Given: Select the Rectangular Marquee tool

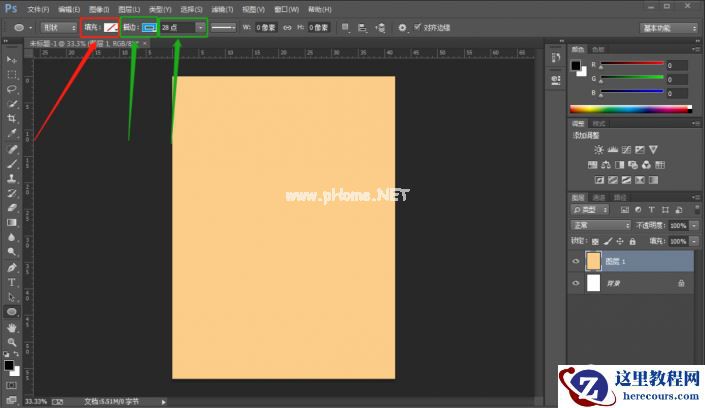Looking at the screenshot, I should click(12, 74).
